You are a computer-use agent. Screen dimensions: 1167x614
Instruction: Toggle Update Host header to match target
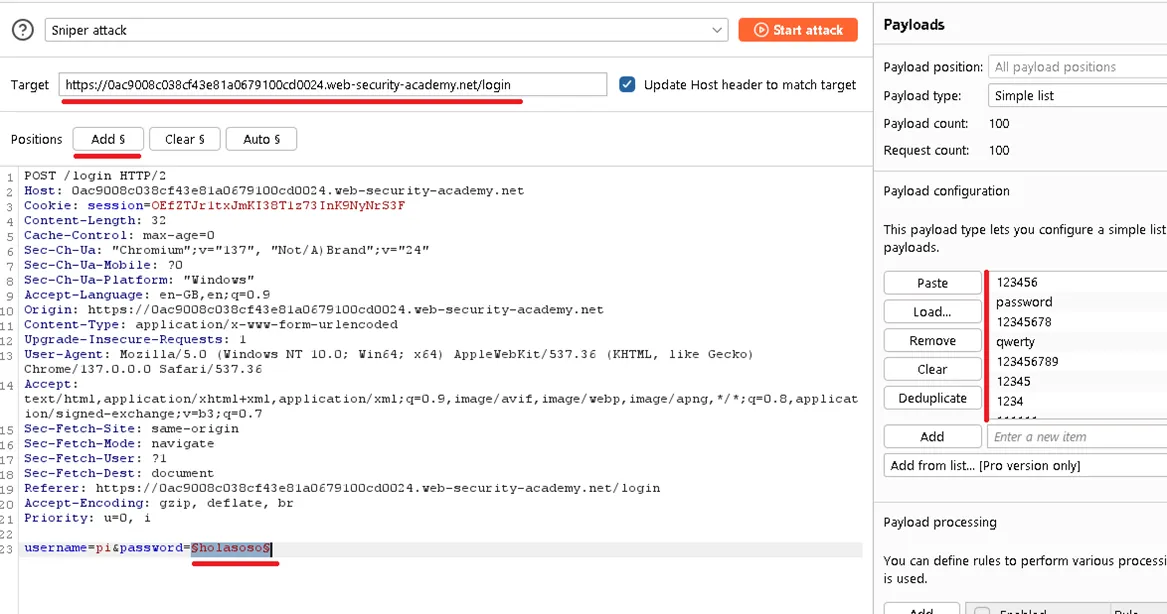coord(627,85)
